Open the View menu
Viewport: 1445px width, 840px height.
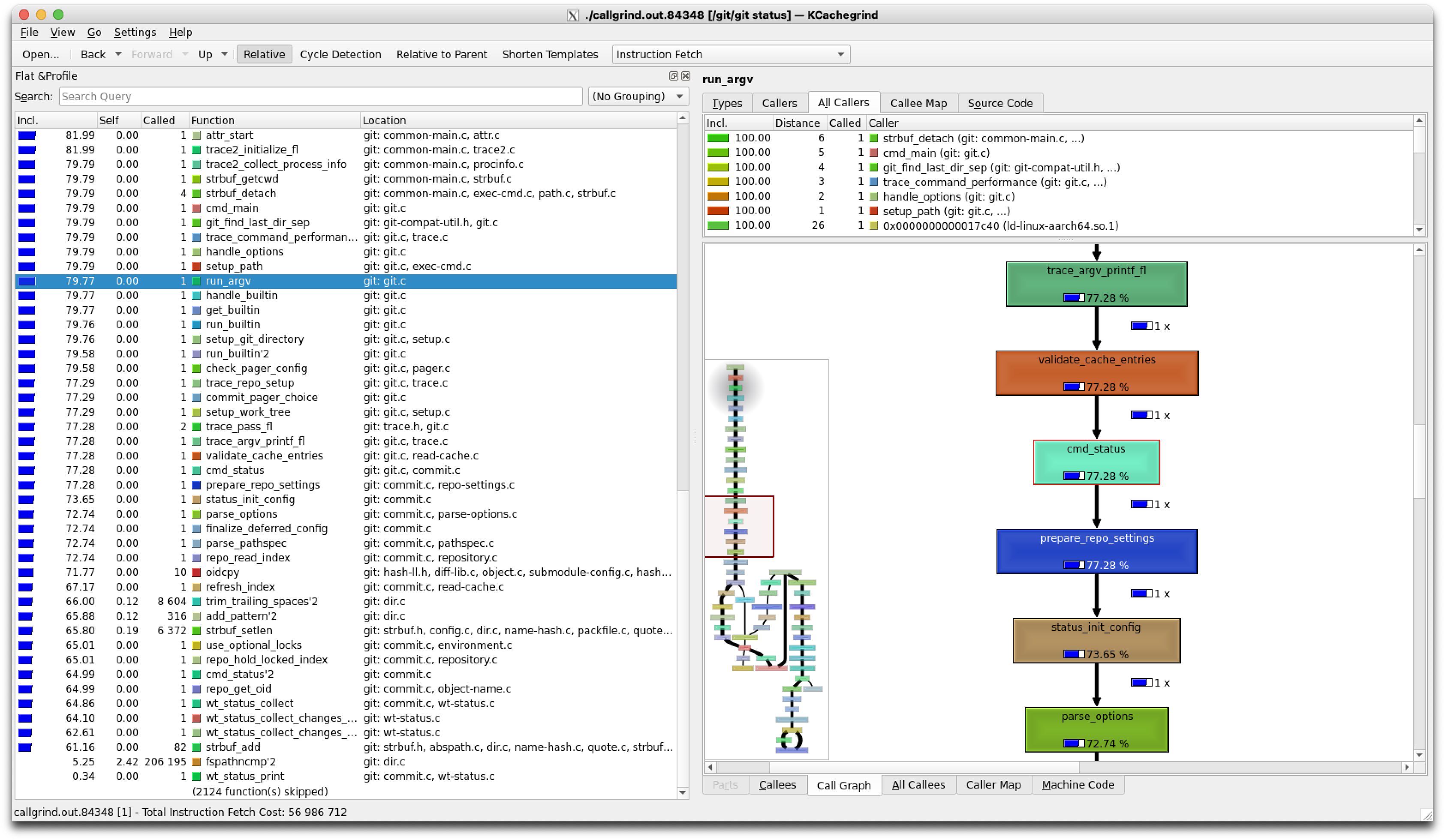[x=62, y=32]
